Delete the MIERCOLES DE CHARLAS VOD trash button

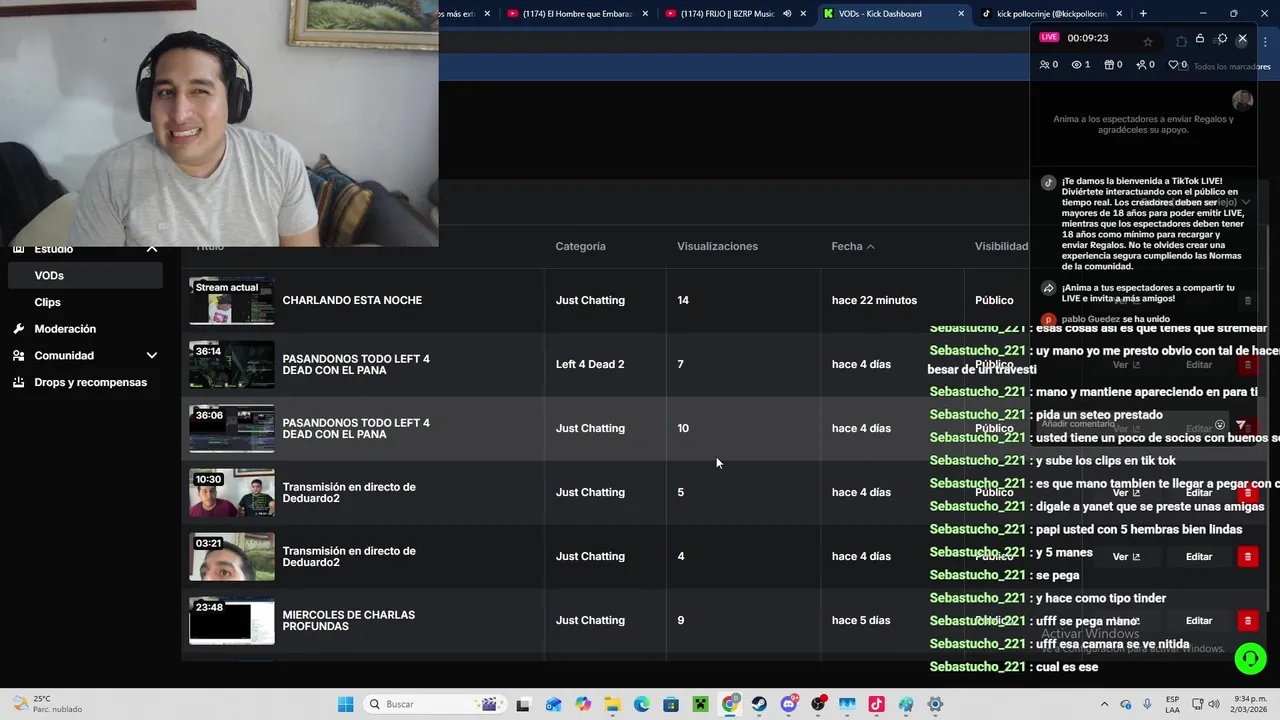tap(1247, 620)
